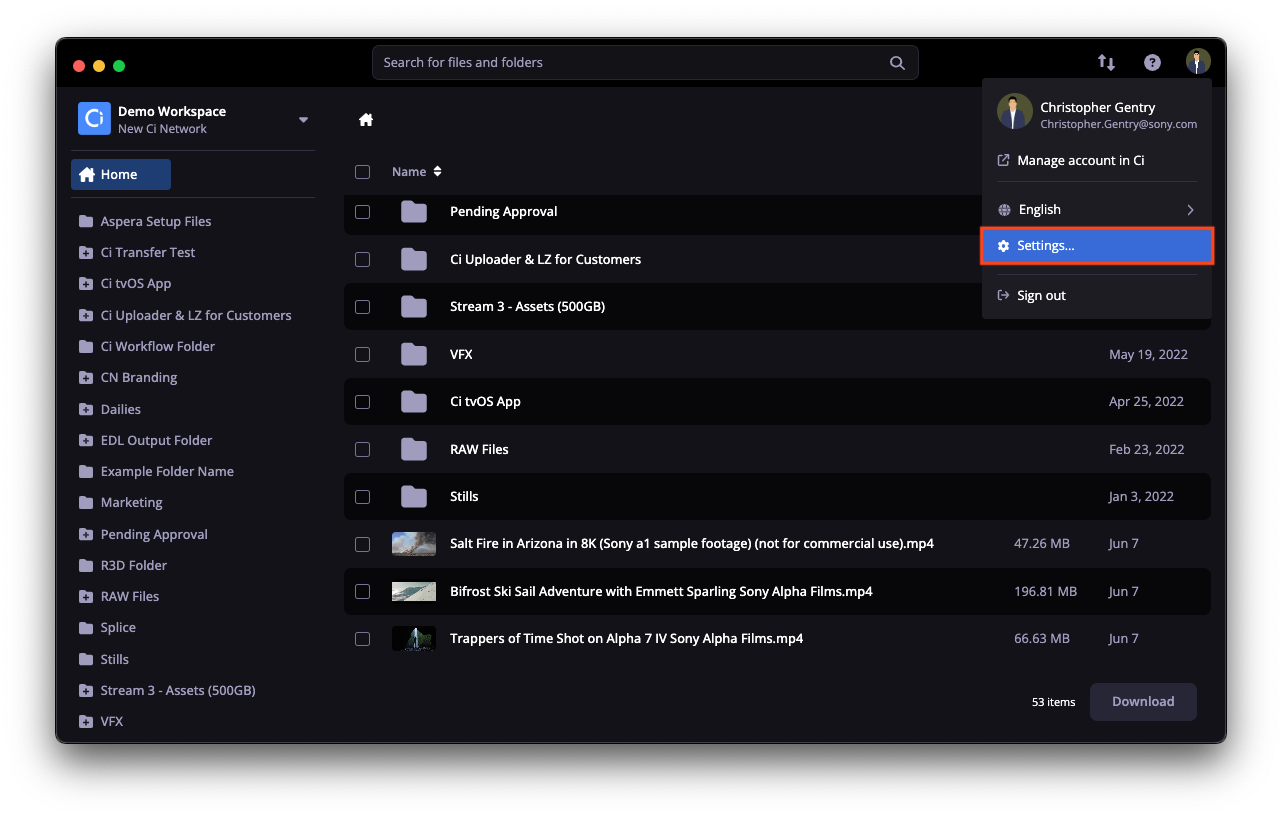Viewport: 1282px width, 817px height.
Task: Click the Salt Fire video thumbnail
Action: click(414, 544)
